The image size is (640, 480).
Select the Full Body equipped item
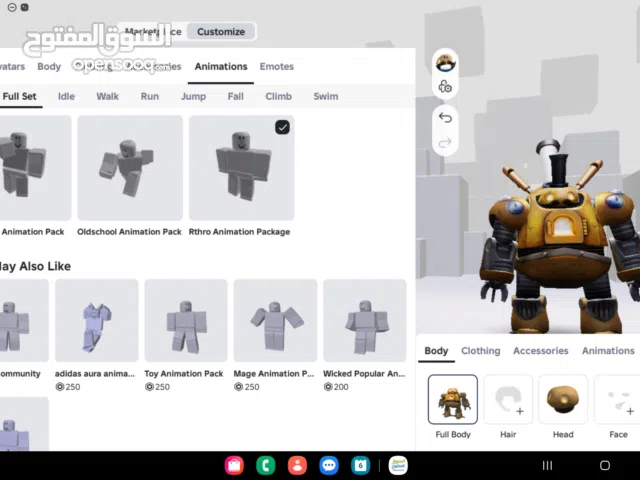[452, 400]
